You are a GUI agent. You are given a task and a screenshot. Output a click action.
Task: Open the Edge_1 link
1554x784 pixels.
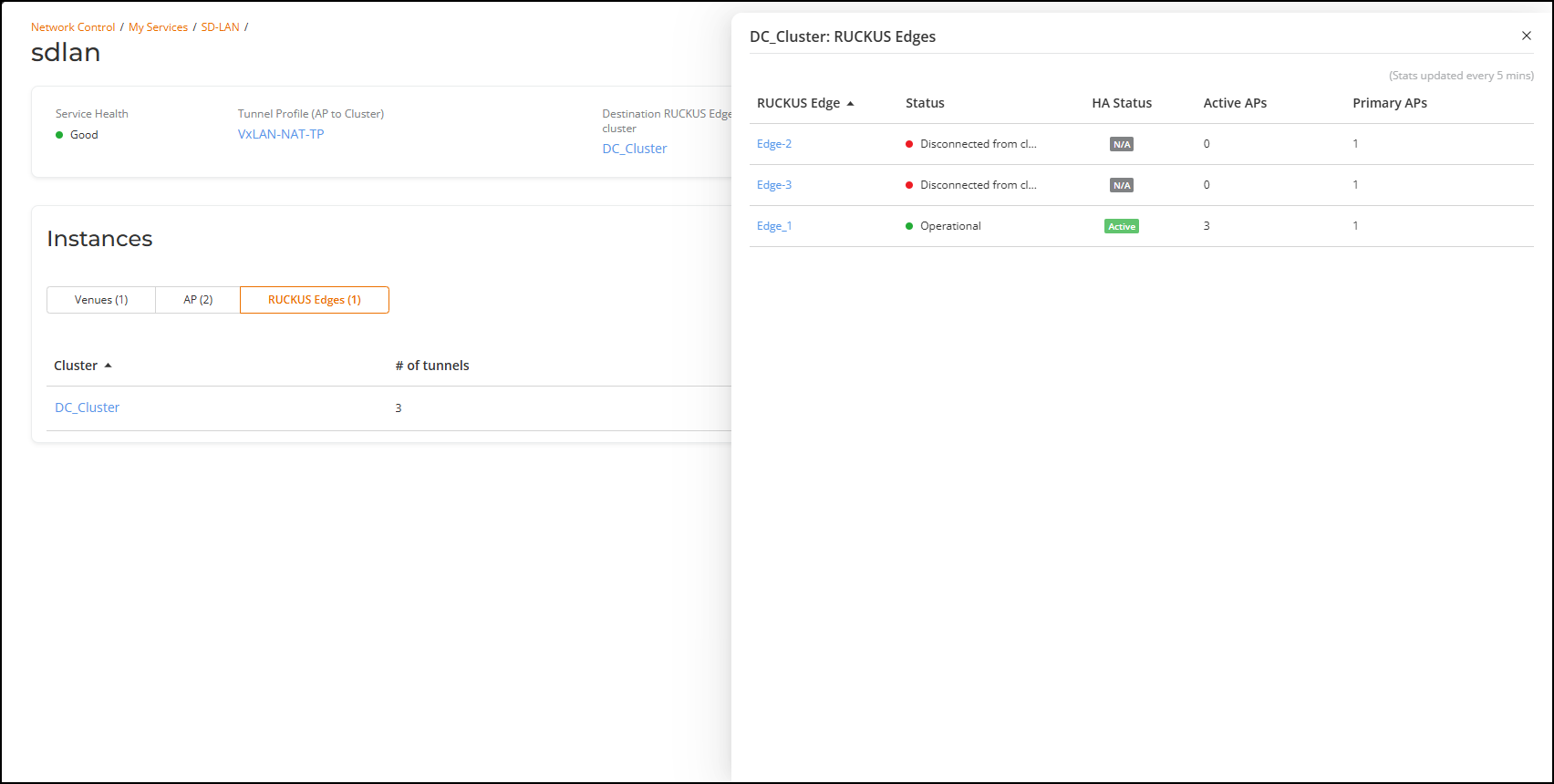tap(773, 226)
